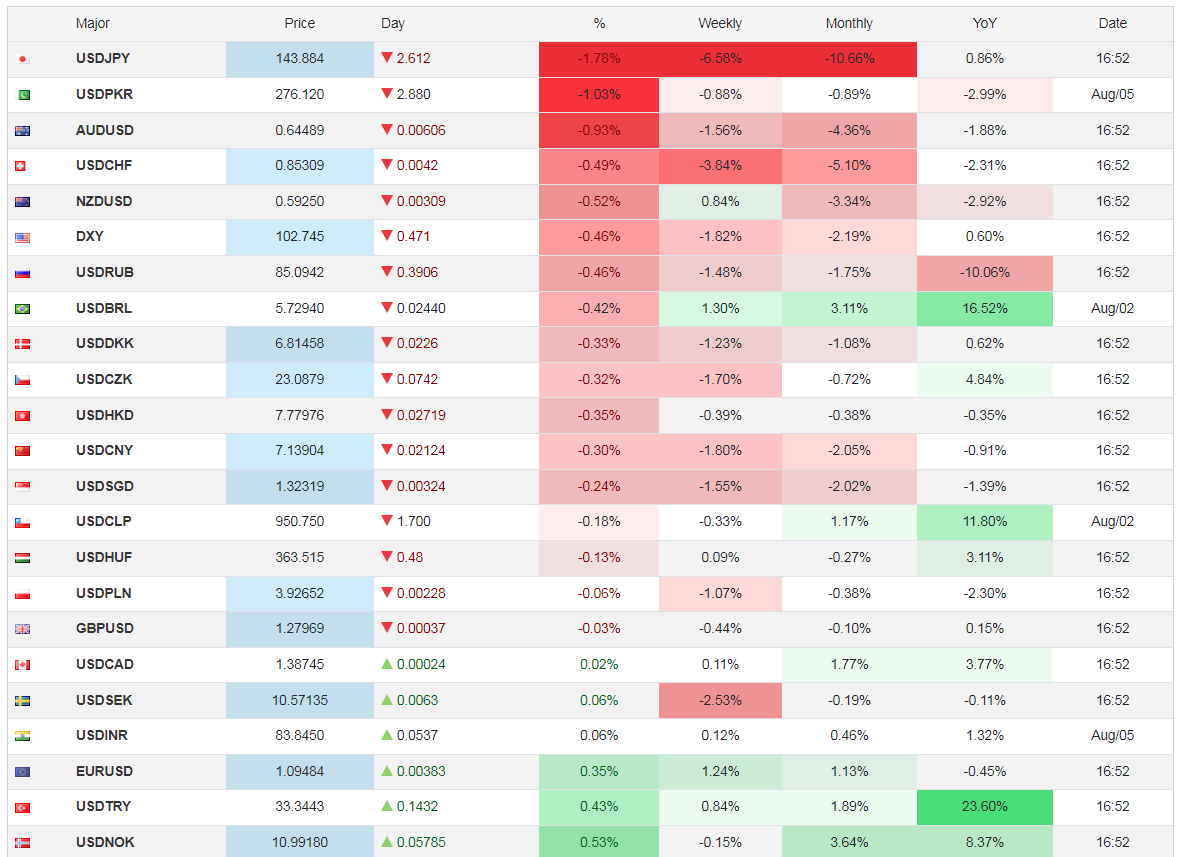1181x857 pixels.
Task: Click the Australia flag icon beside AUDUSD
Action: (23, 131)
